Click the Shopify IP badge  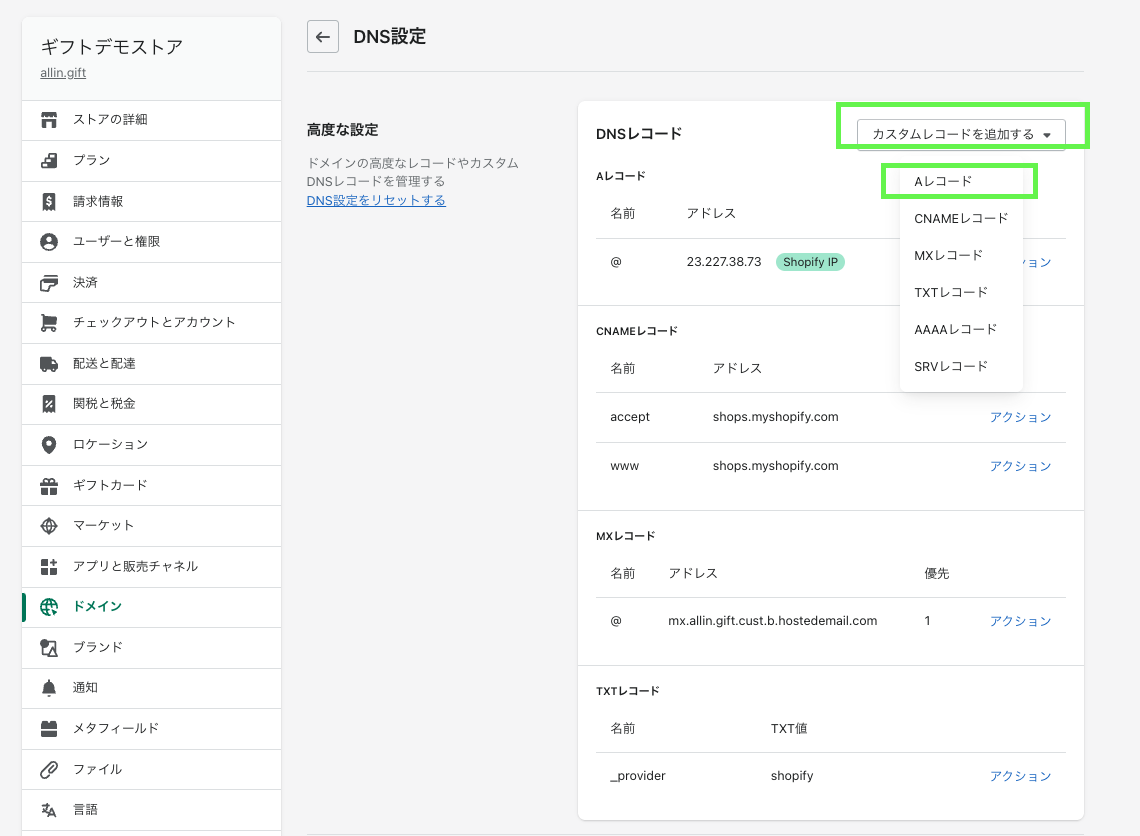tap(810, 262)
